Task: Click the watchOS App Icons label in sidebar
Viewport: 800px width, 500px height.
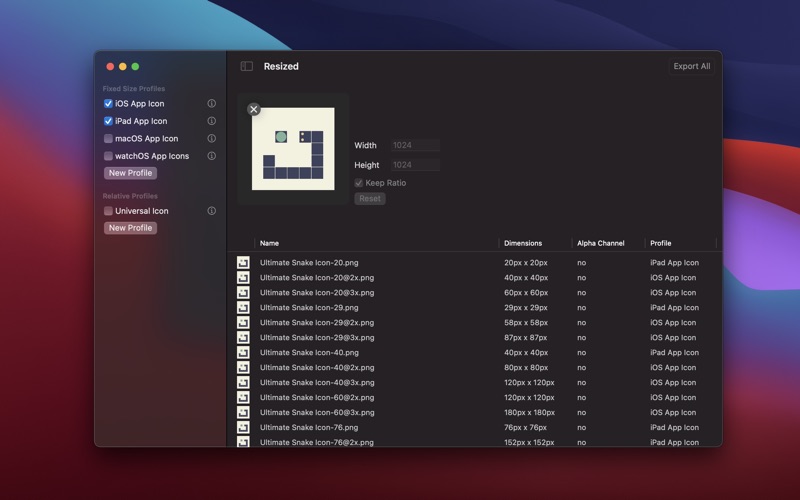Action: (152, 156)
